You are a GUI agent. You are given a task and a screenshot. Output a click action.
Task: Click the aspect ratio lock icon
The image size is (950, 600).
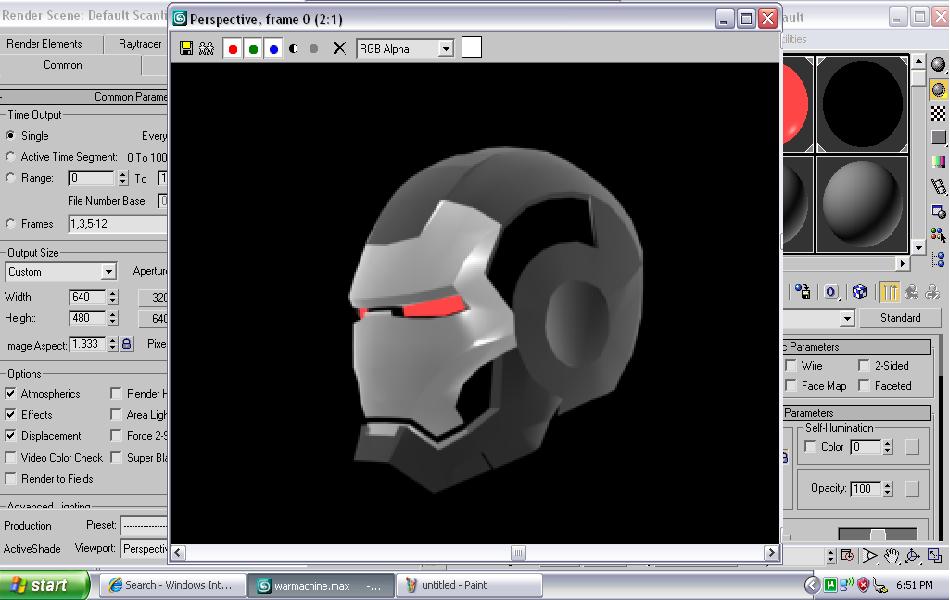[127, 344]
